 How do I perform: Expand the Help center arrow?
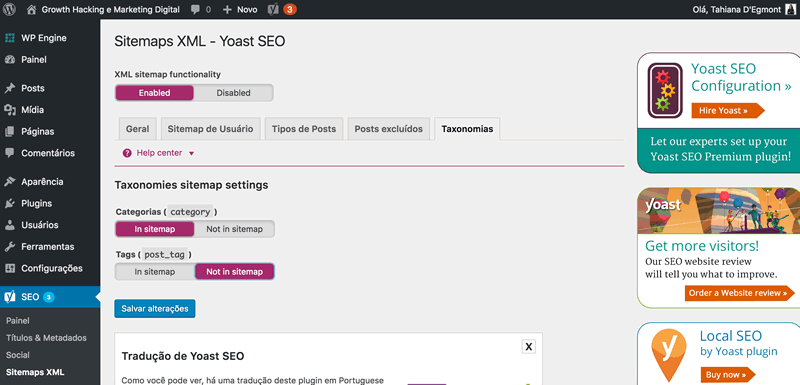pos(191,153)
